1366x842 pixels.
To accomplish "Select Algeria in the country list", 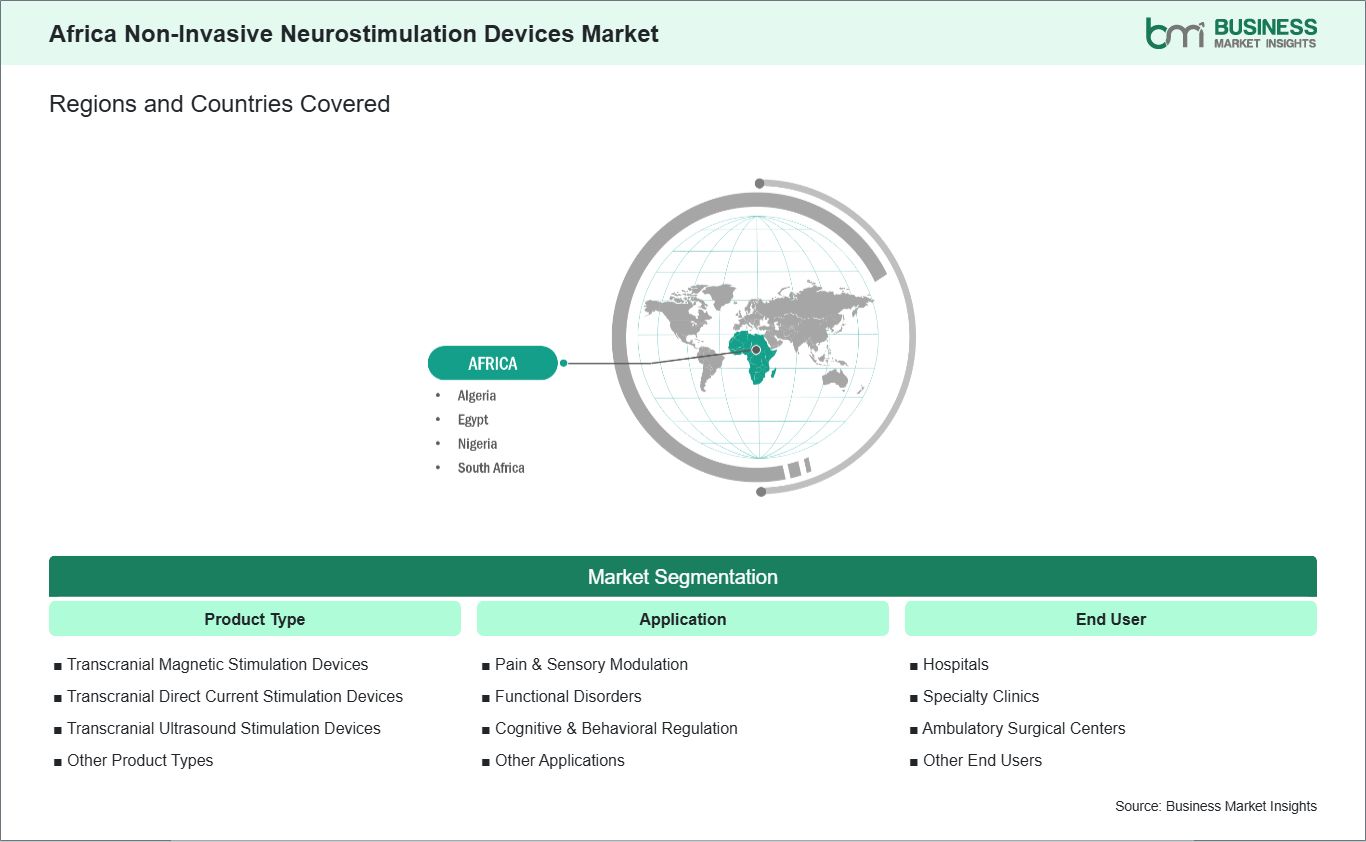I will [477, 396].
